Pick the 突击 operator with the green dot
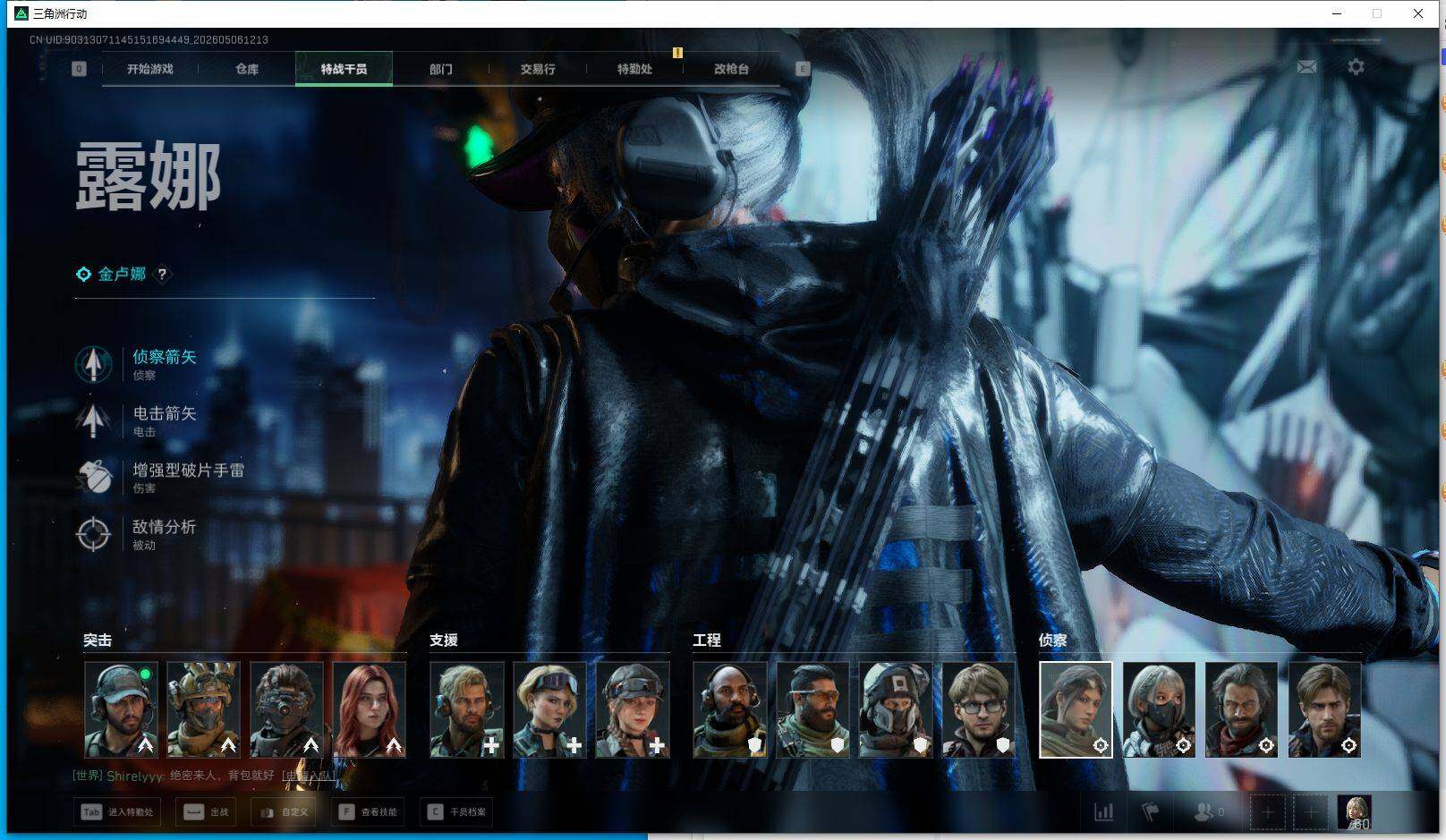 [121, 709]
